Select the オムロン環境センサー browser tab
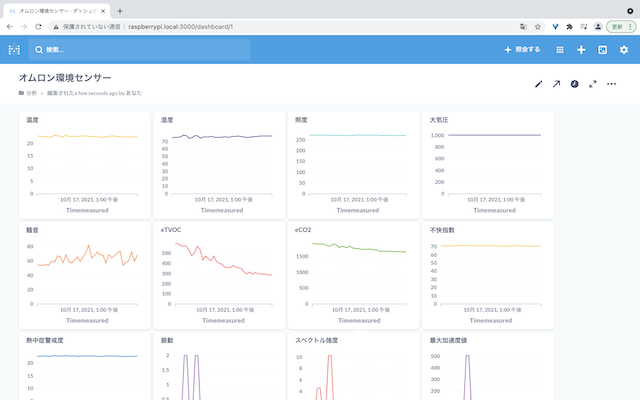The image size is (640, 400). pos(57,11)
